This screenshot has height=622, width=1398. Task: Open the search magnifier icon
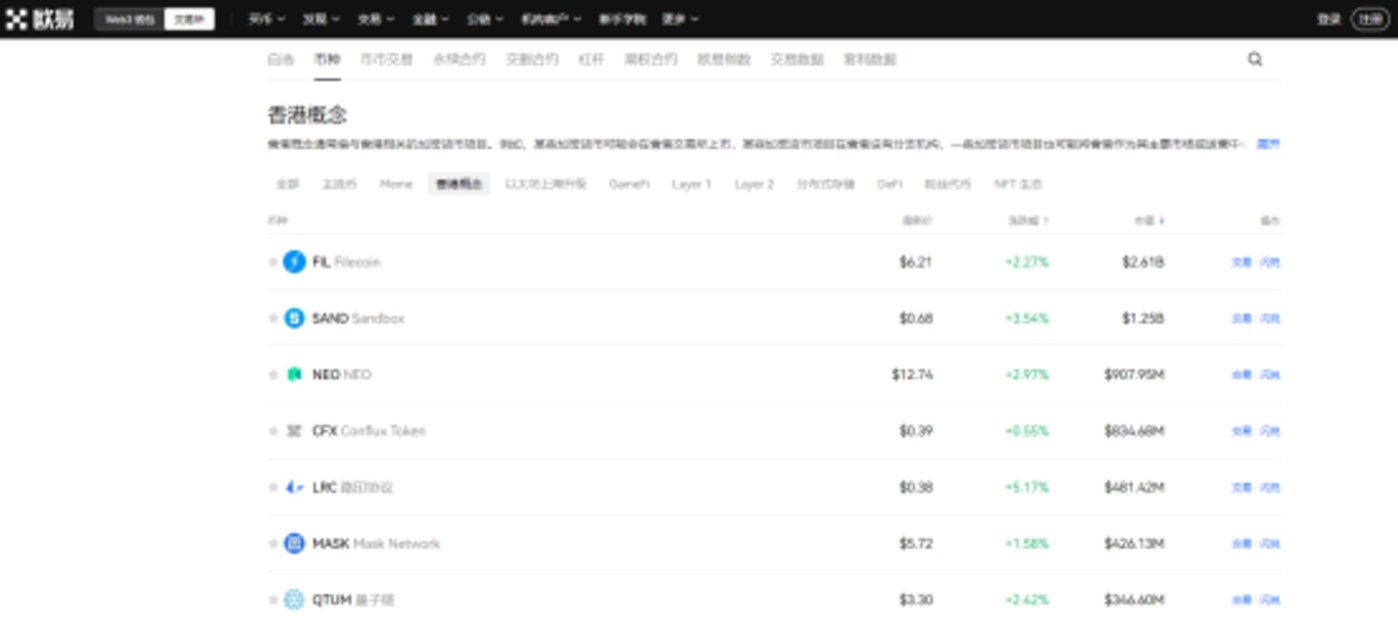click(x=1255, y=59)
